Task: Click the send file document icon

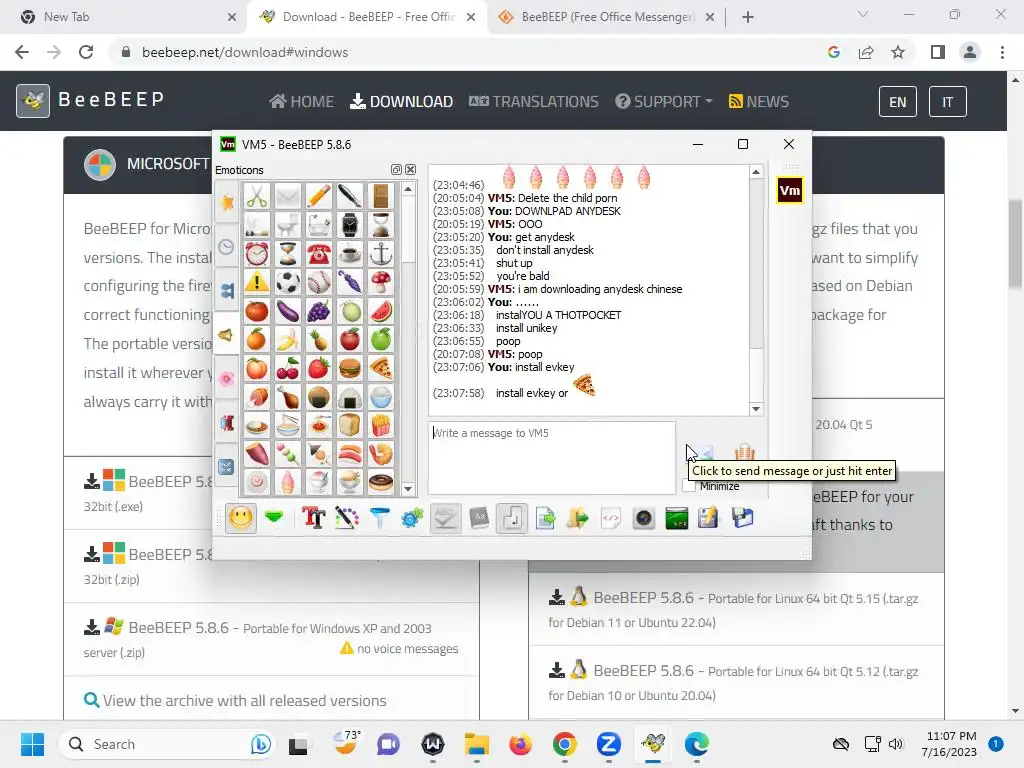Action: (x=545, y=519)
